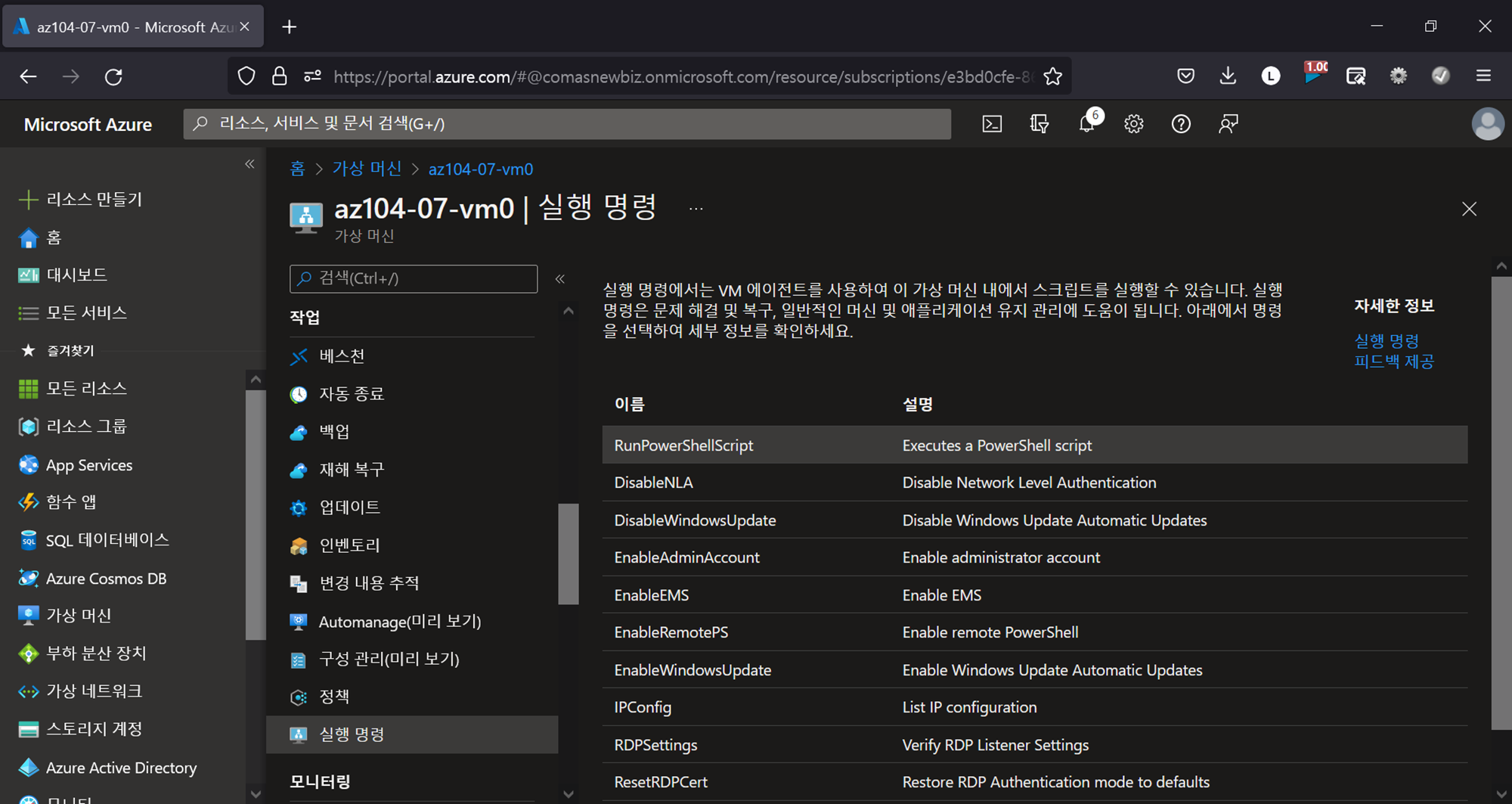The image size is (1512, 804).
Task: Click the 부하 분산 장치 diamond icon
Action: coord(28,653)
